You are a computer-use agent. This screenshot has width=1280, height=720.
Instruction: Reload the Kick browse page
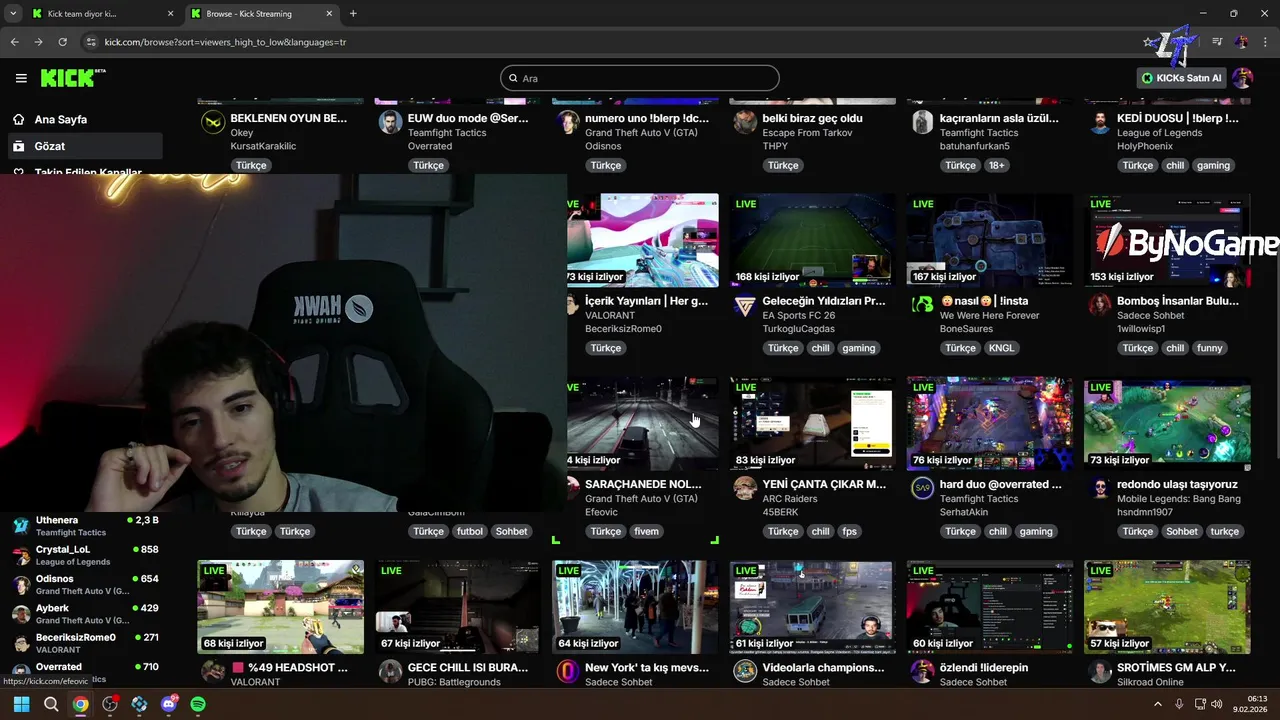62,42
